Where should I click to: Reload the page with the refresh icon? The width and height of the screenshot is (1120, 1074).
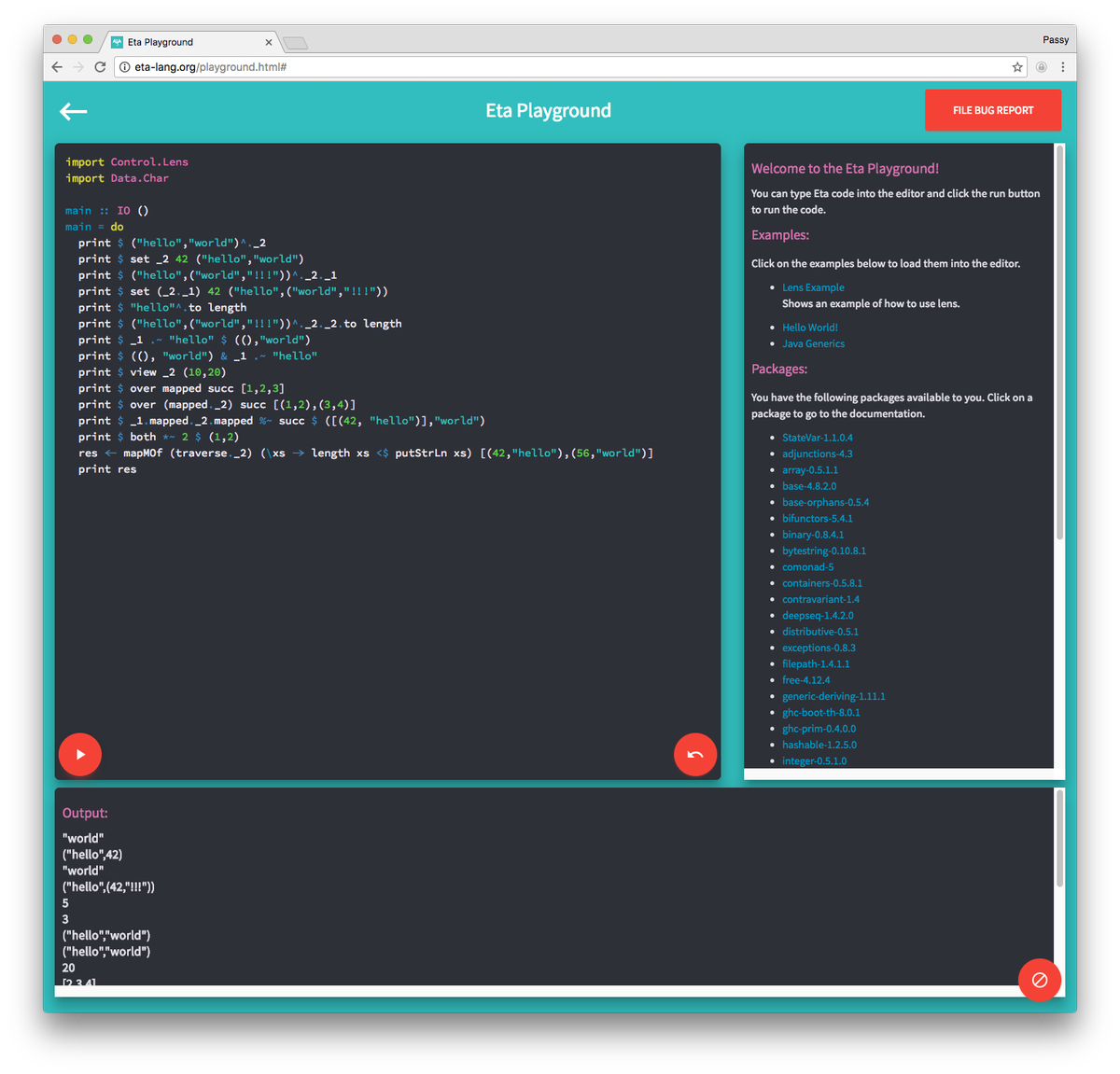[x=100, y=67]
